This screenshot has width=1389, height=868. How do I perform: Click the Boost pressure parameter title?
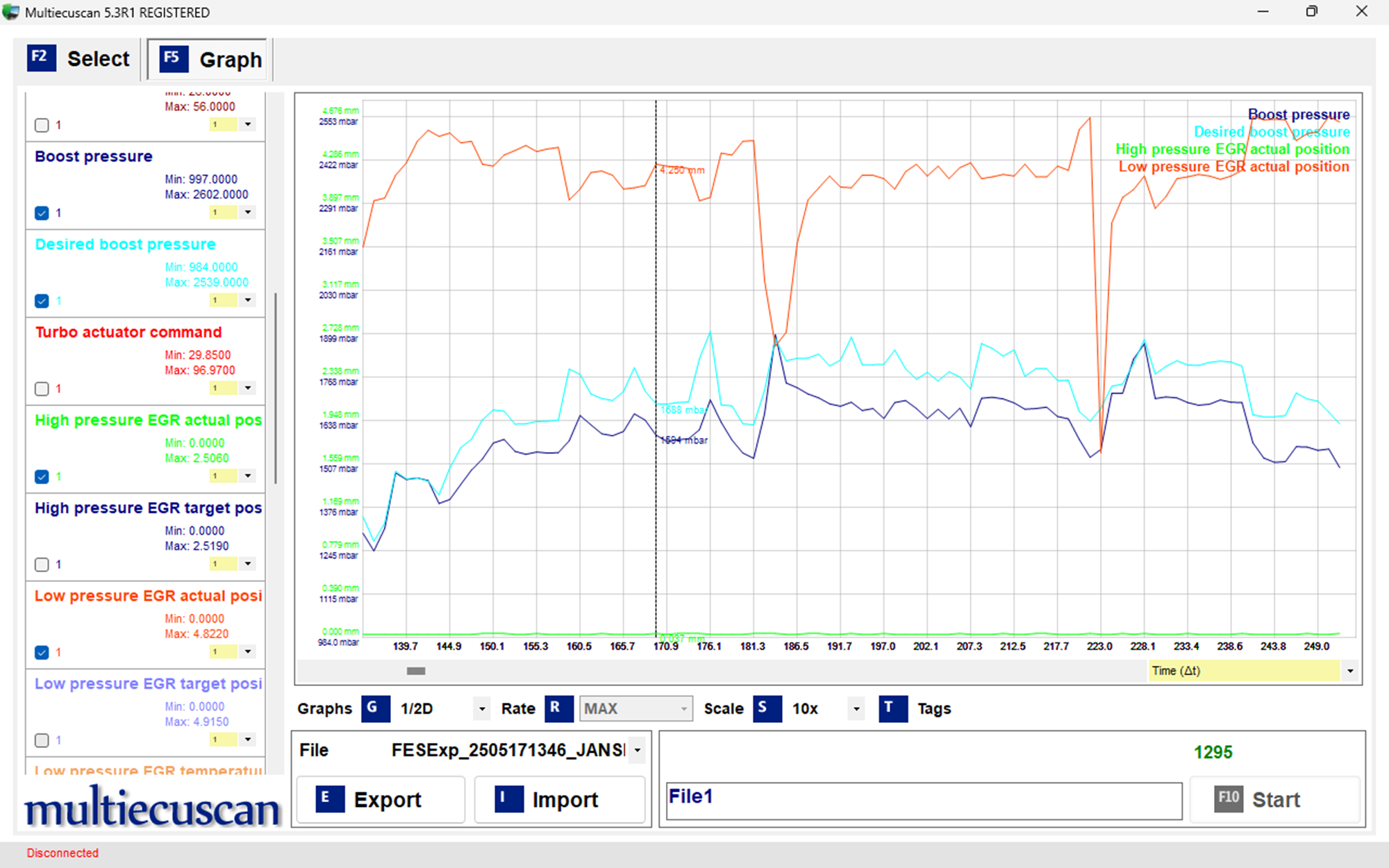(x=94, y=156)
